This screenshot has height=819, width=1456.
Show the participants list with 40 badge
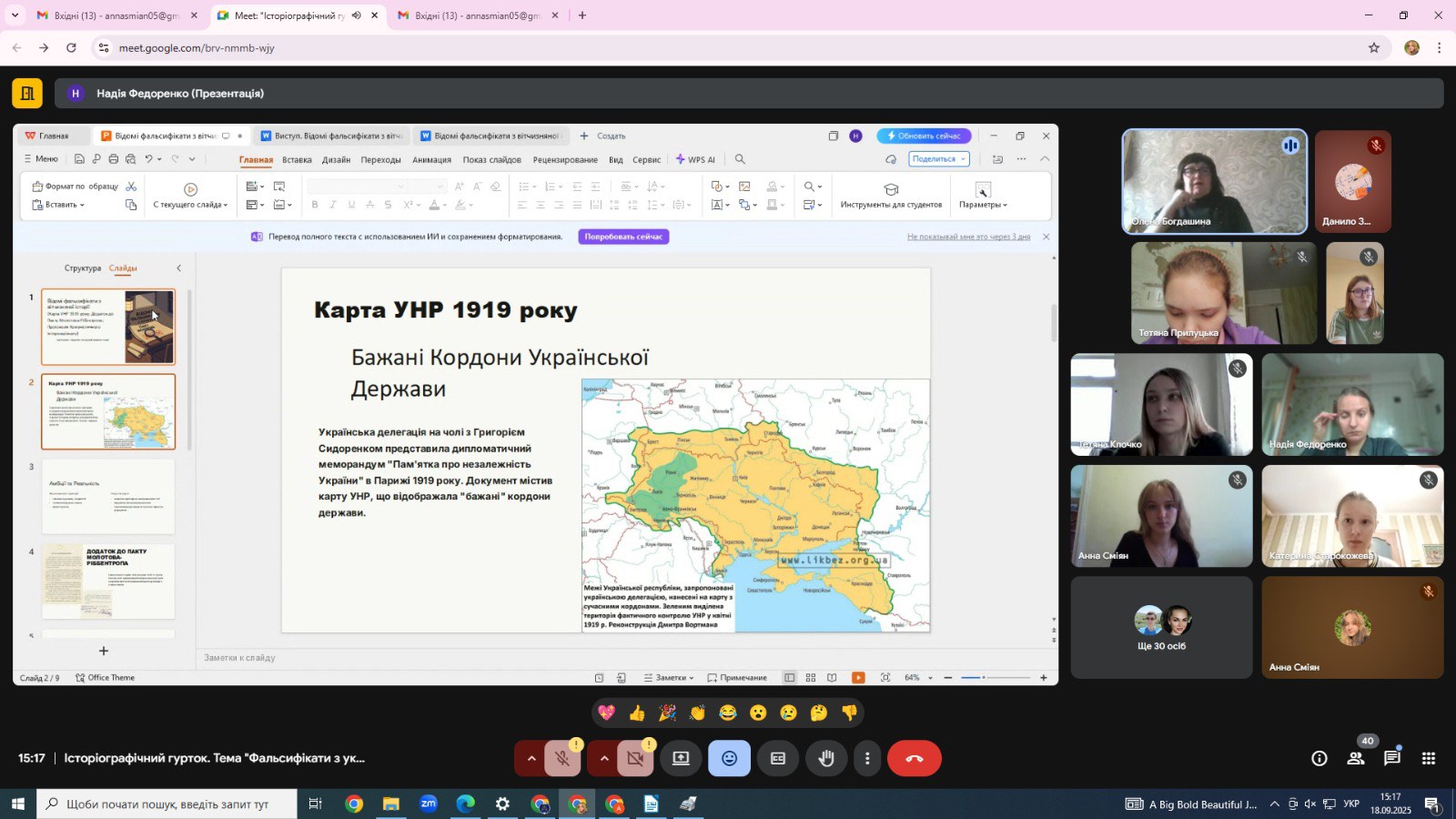tap(1356, 758)
